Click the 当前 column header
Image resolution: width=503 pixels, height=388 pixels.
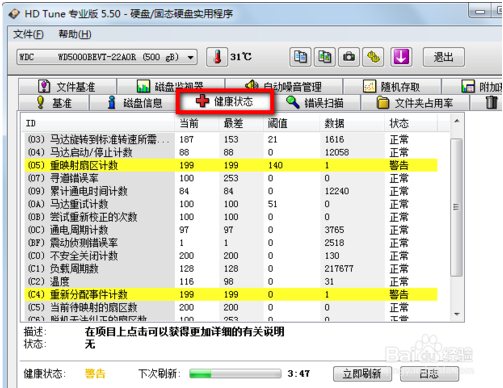(x=198, y=123)
